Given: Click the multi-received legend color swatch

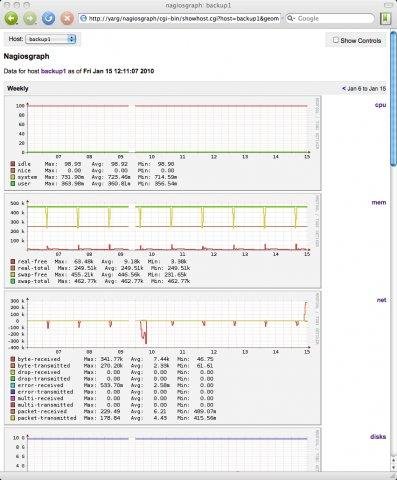Looking at the screenshot, I should tap(13, 398).
